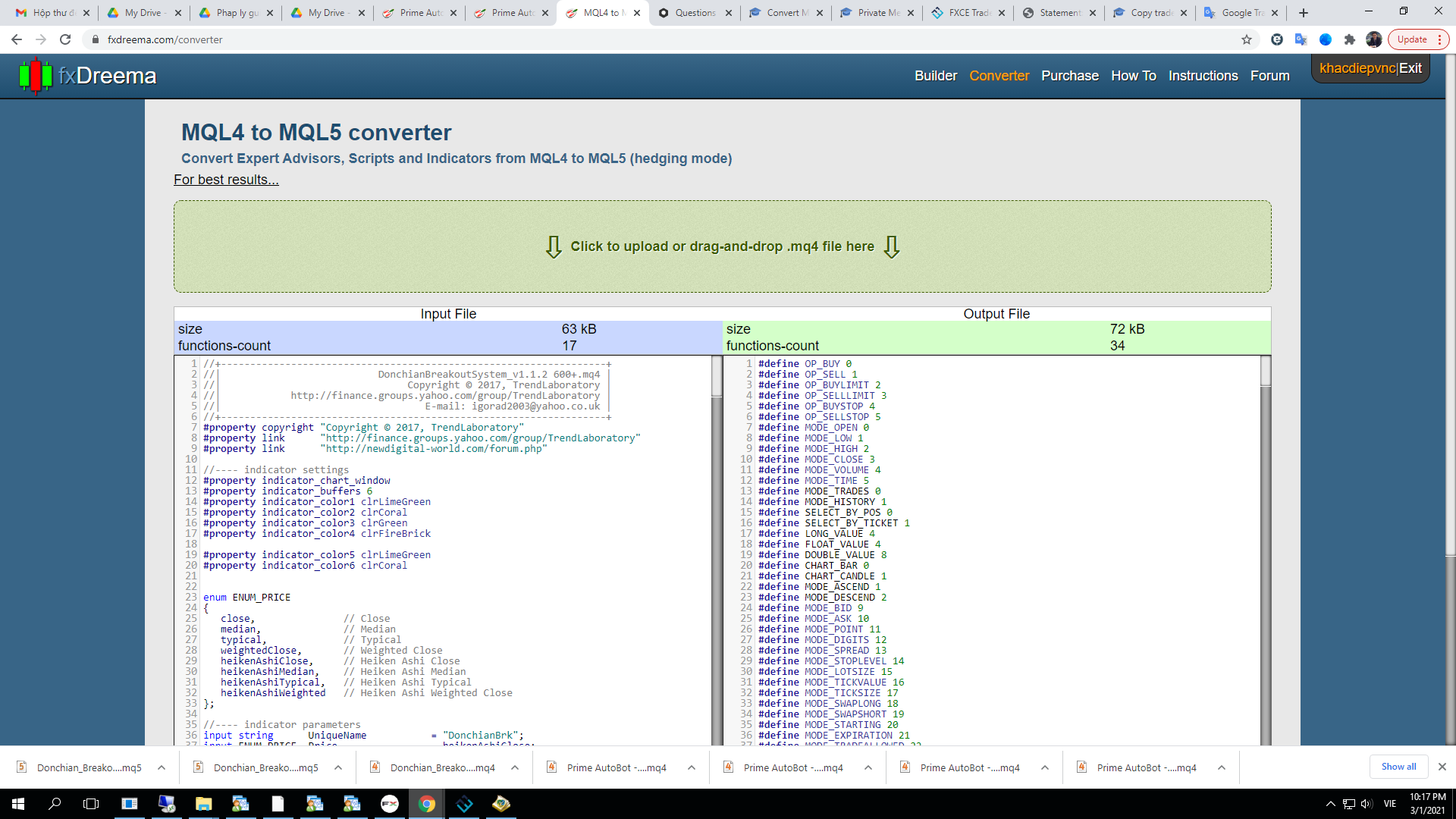Show hidden system tray icons
This screenshot has width=1456, height=819.
click(1330, 804)
